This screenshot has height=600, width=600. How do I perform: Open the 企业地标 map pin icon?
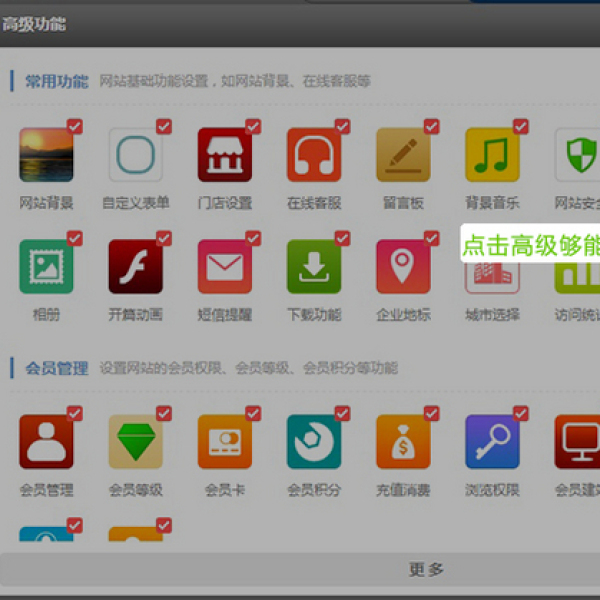point(403,266)
